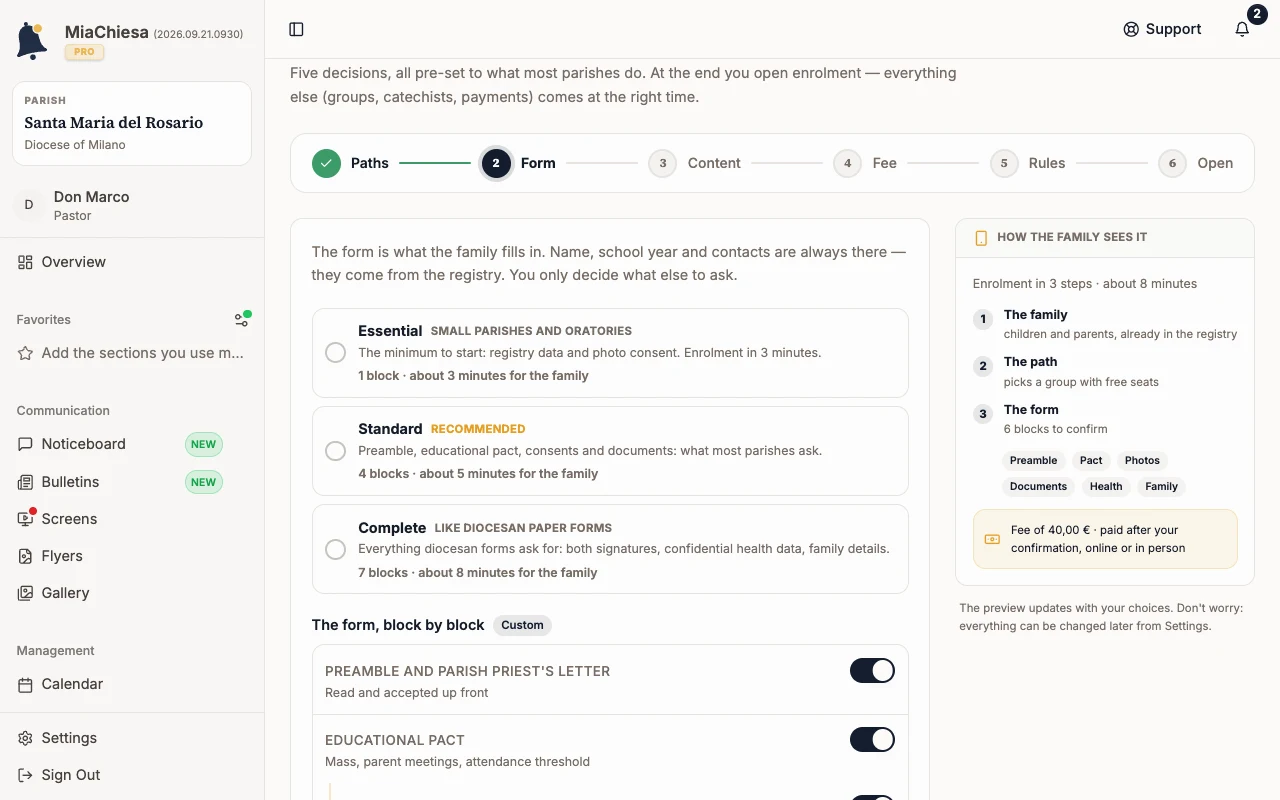Screen dimensions: 1280x800
Task: Open the notifications bell
Action: click(1242, 29)
